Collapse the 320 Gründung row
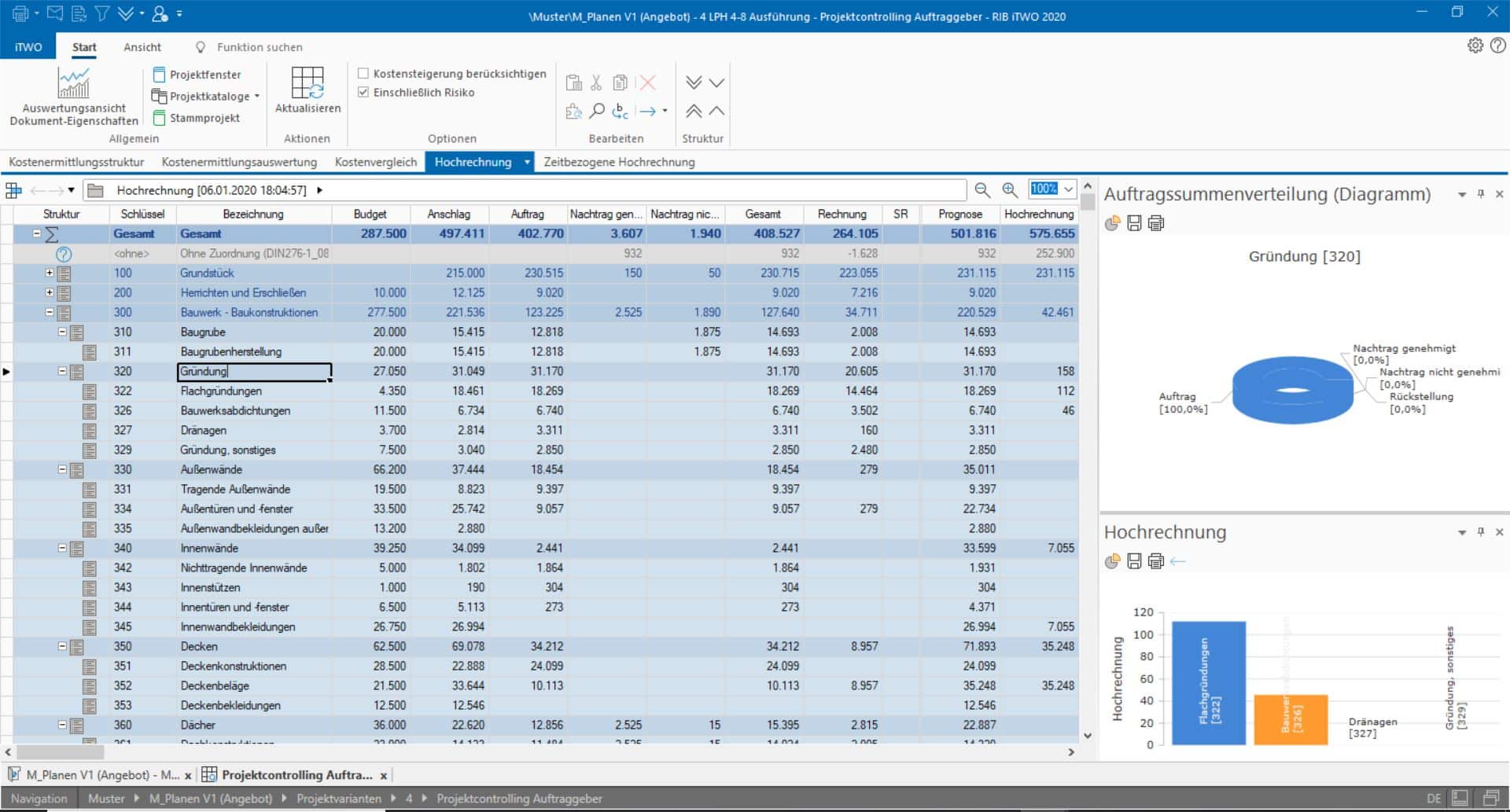 [62, 371]
